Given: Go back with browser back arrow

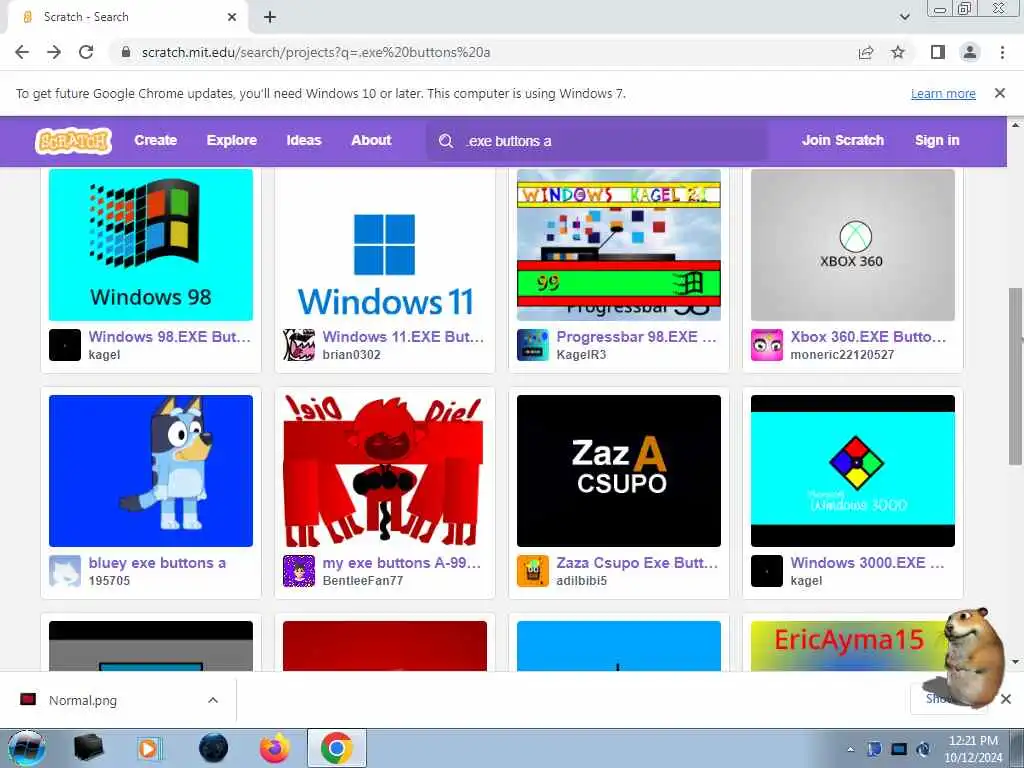Looking at the screenshot, I should (22, 52).
